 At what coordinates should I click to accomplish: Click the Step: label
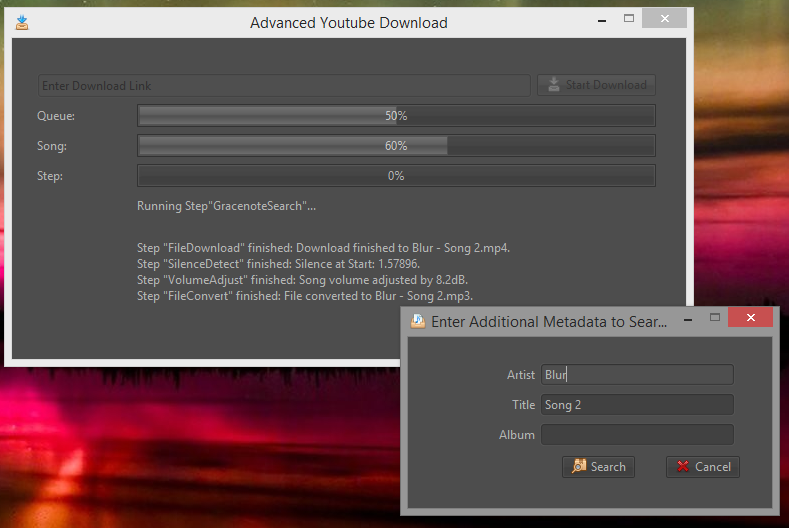click(50, 176)
